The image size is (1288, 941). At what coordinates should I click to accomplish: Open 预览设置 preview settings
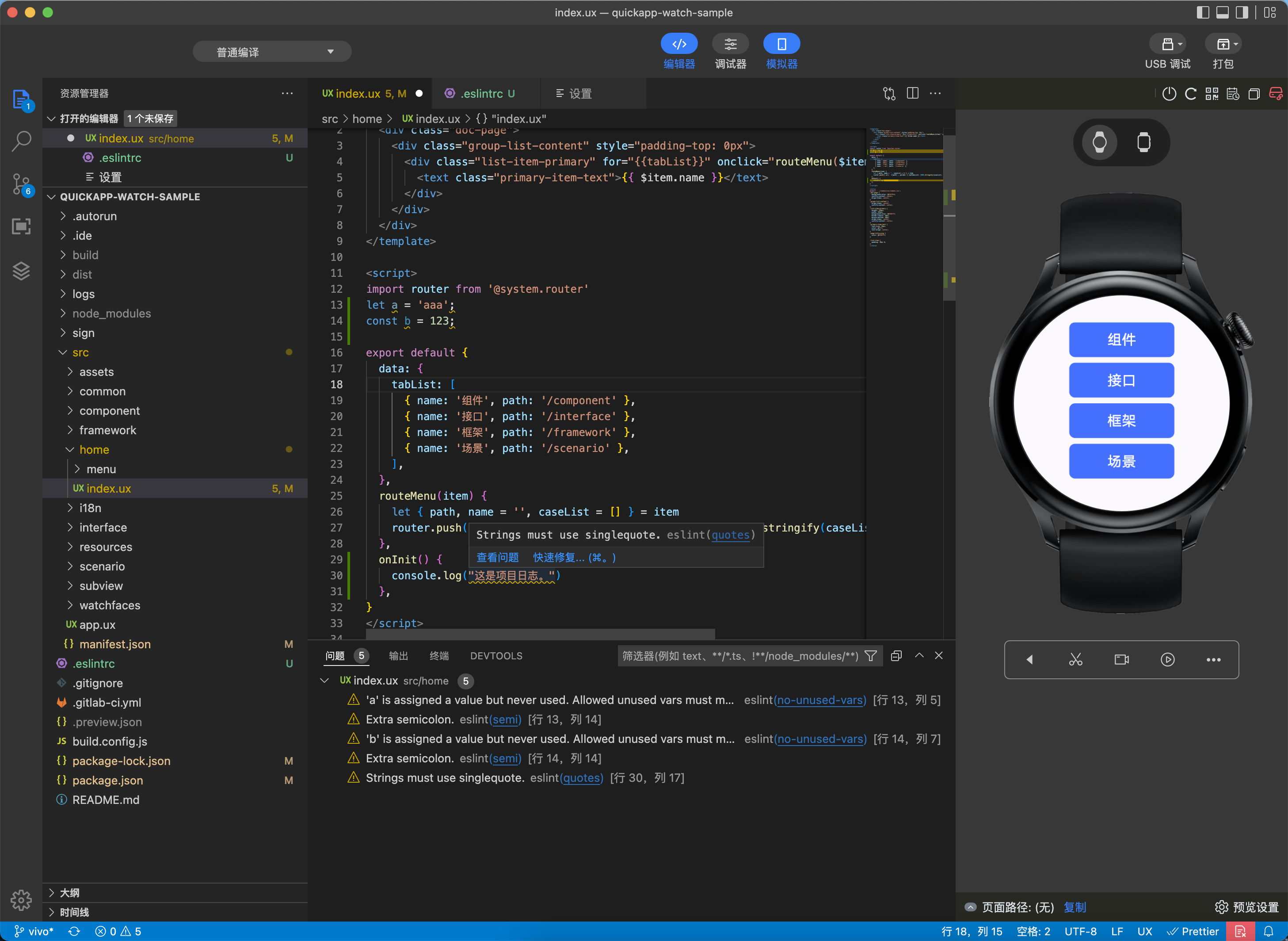[1246, 907]
